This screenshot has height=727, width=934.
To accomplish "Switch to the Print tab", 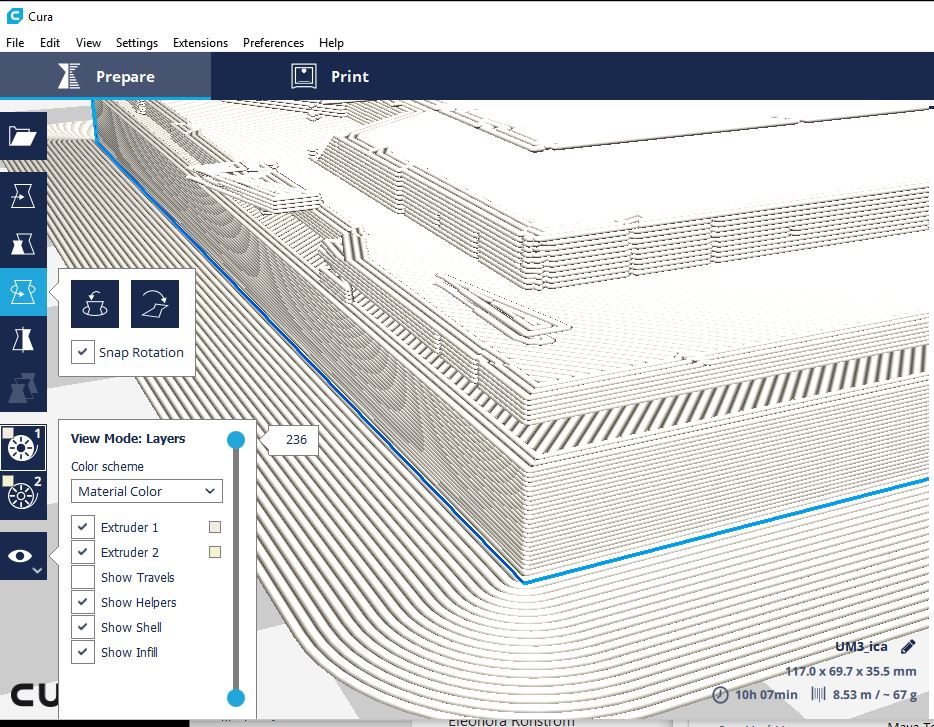I will point(330,76).
